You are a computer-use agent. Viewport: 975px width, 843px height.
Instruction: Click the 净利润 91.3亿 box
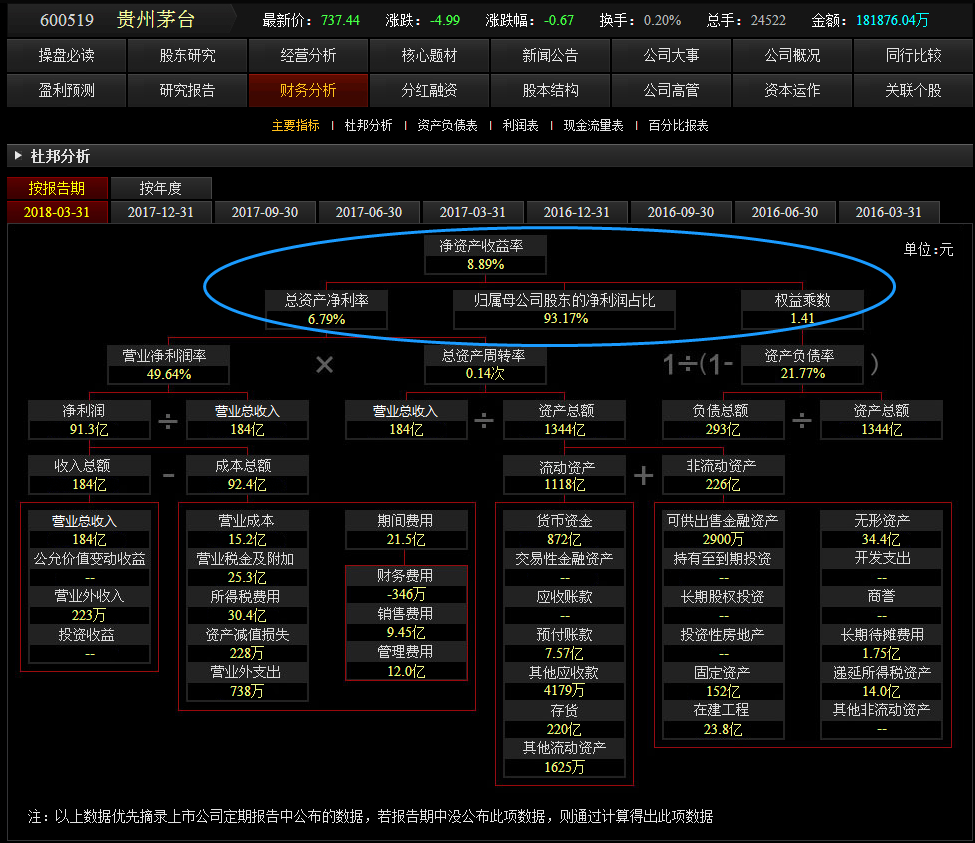[89, 420]
